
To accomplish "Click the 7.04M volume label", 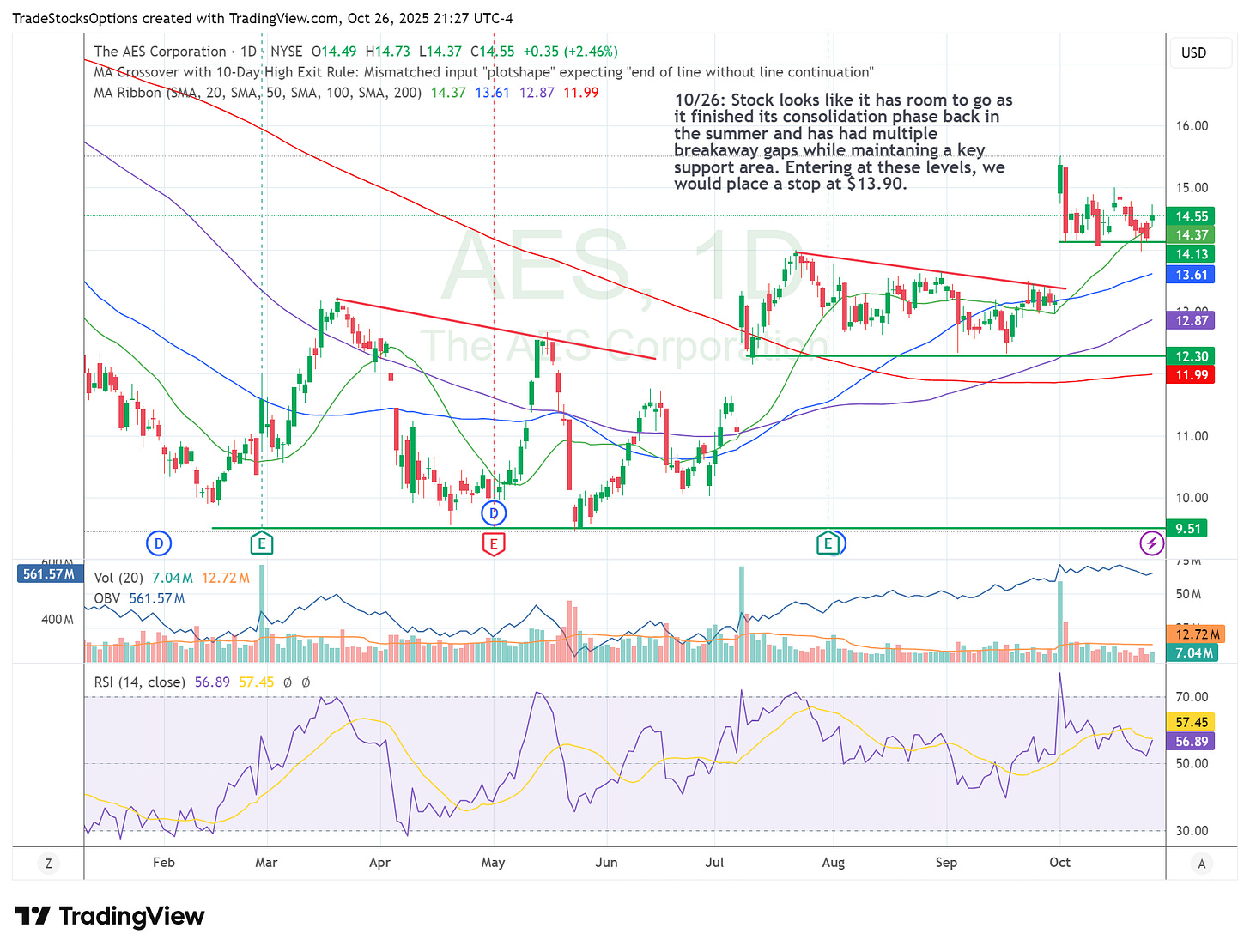I will coord(1194,652).
